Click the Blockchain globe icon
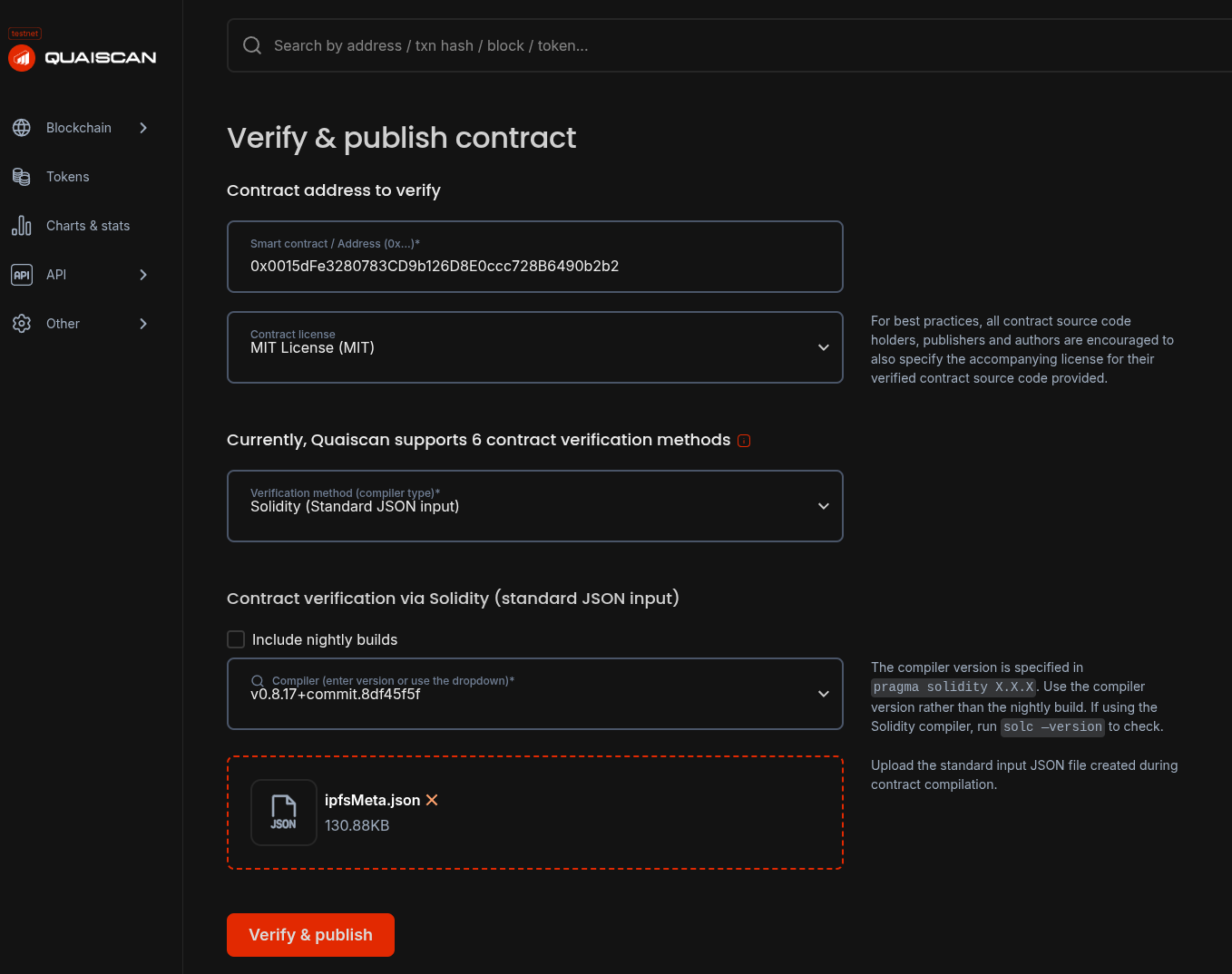The height and width of the screenshot is (974, 1232). coord(22,128)
